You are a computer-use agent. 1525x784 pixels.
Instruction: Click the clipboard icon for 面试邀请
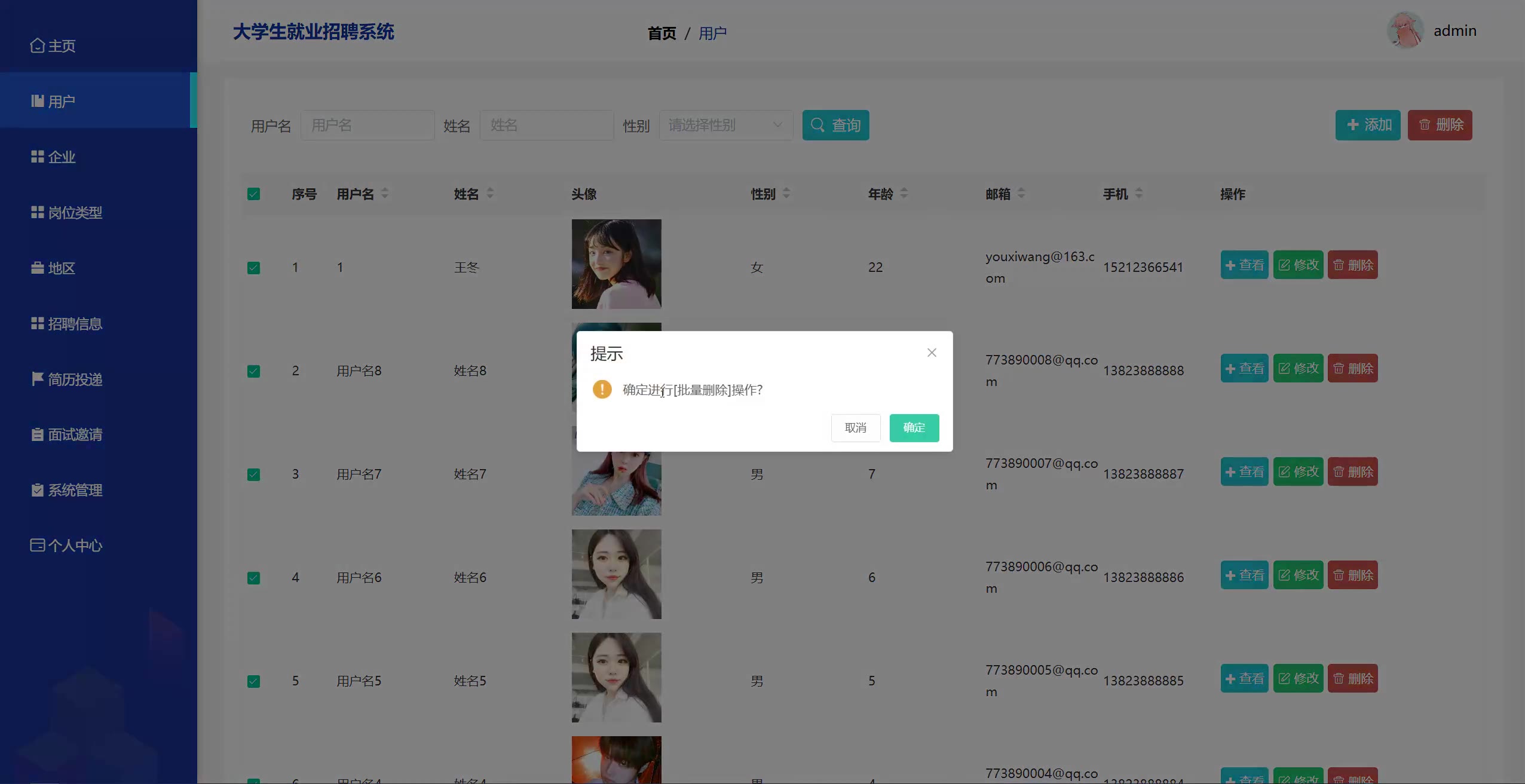coord(37,434)
